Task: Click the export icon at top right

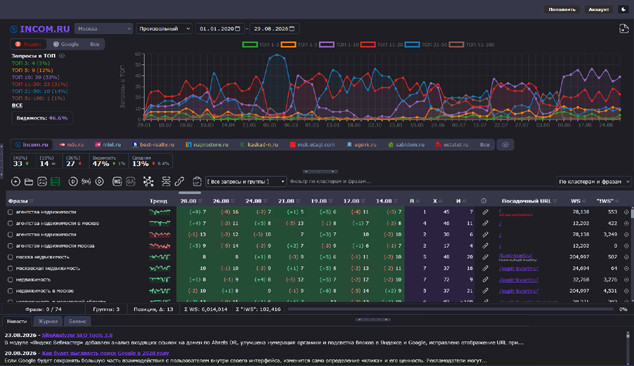Action: (624, 29)
